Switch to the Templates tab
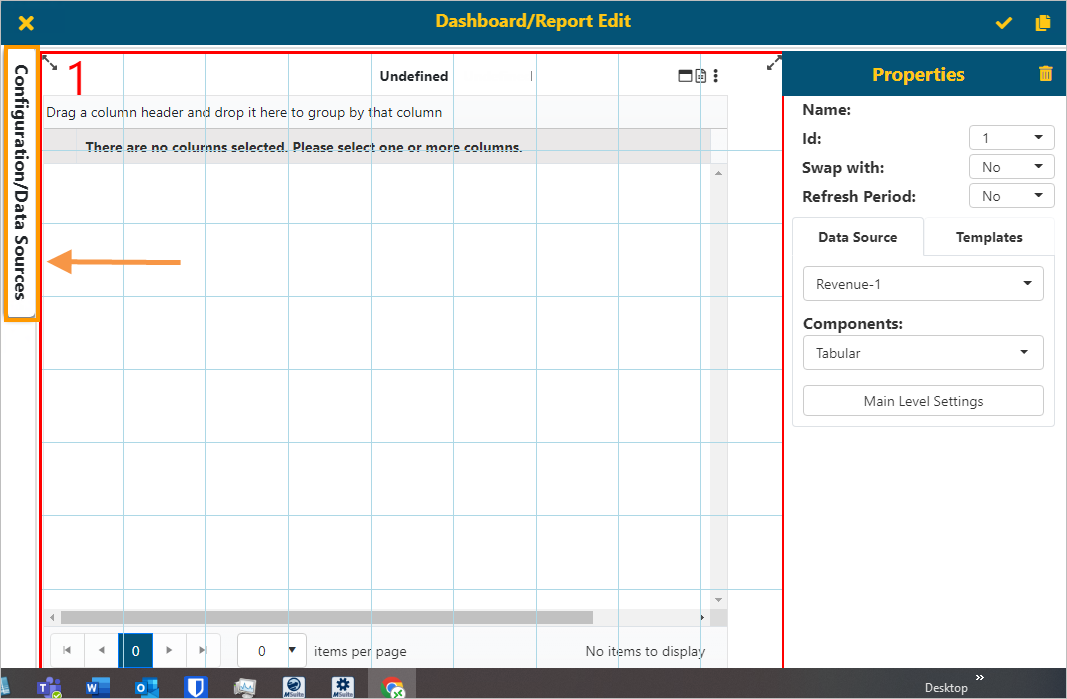The image size is (1067, 699). [x=988, y=237]
